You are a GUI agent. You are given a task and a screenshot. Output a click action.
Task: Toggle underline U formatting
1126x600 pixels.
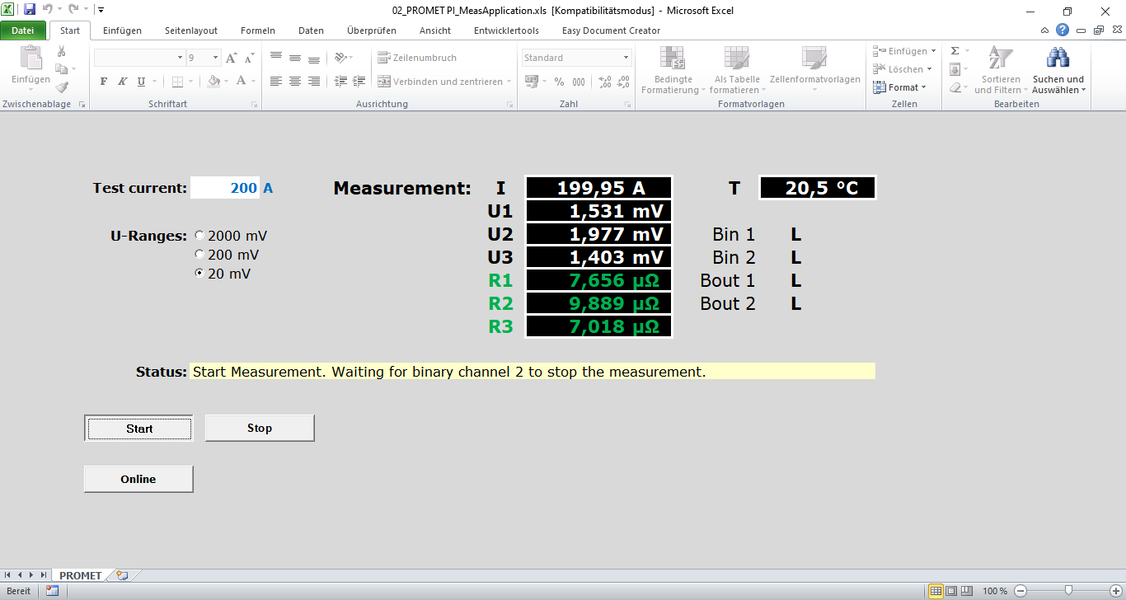pos(141,82)
